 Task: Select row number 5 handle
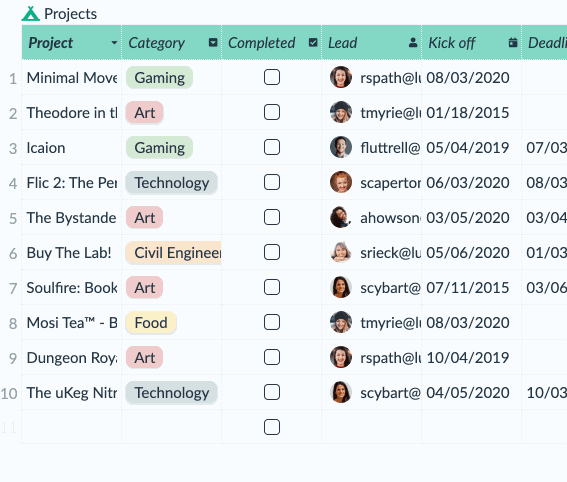pyautogui.click(x=13, y=218)
